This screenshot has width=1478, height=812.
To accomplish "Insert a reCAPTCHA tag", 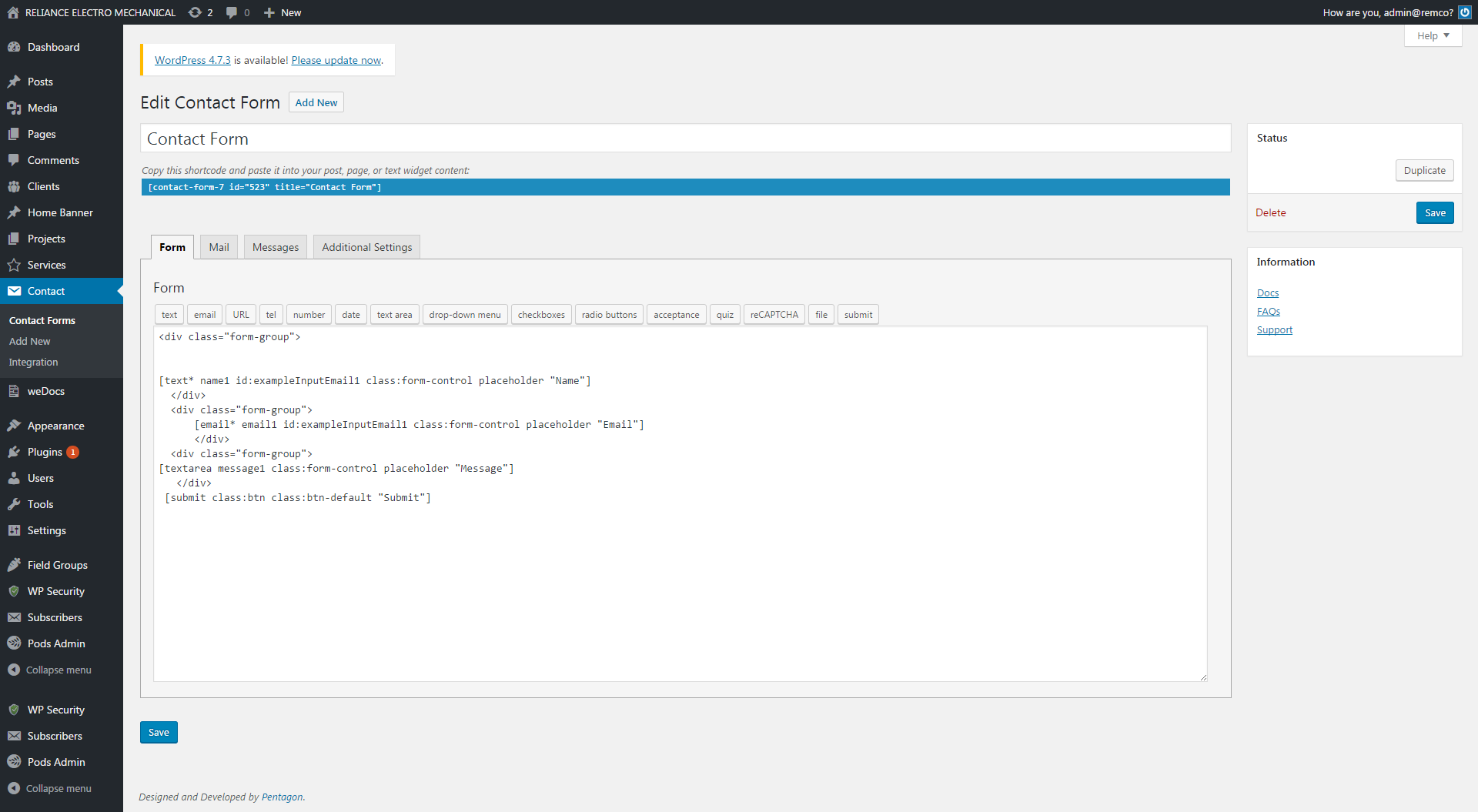I will point(774,315).
